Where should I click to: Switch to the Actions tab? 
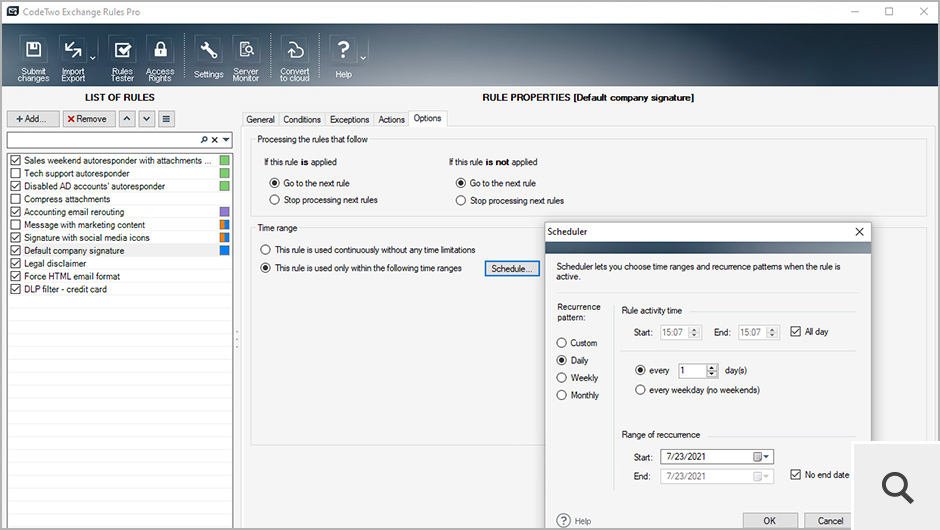(391, 119)
